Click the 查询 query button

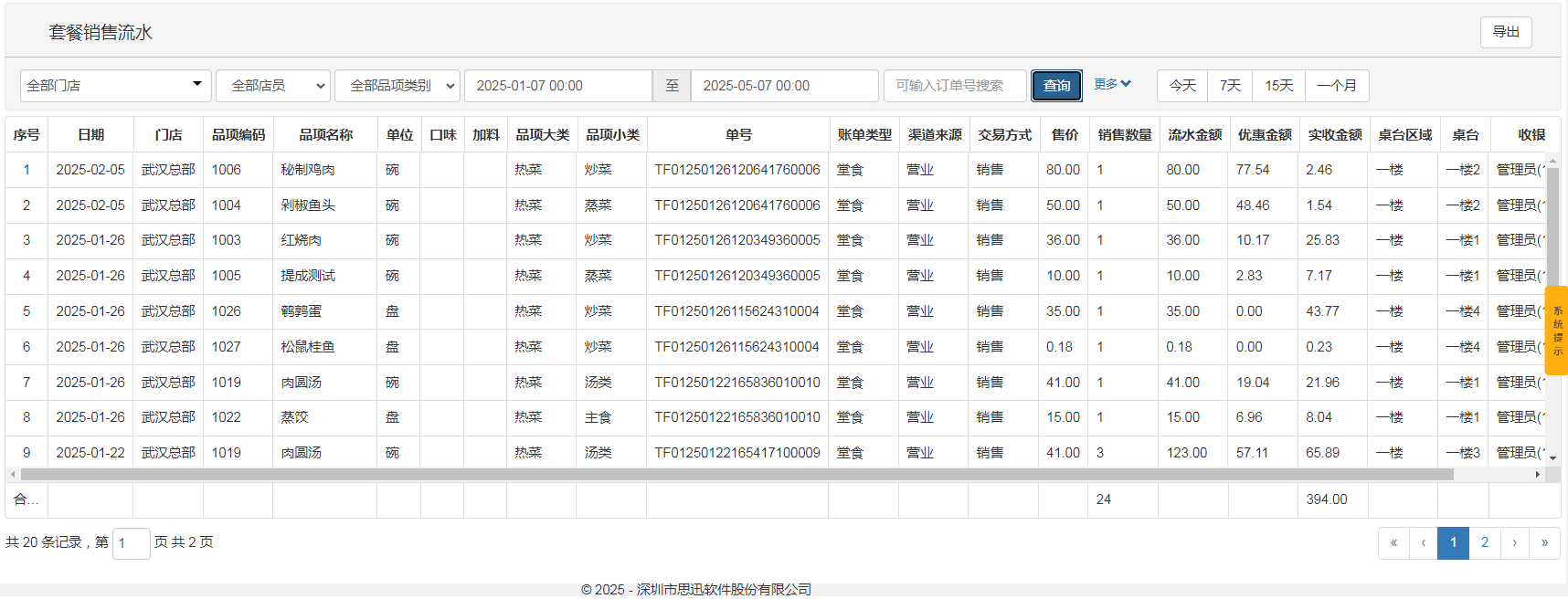click(x=1056, y=86)
